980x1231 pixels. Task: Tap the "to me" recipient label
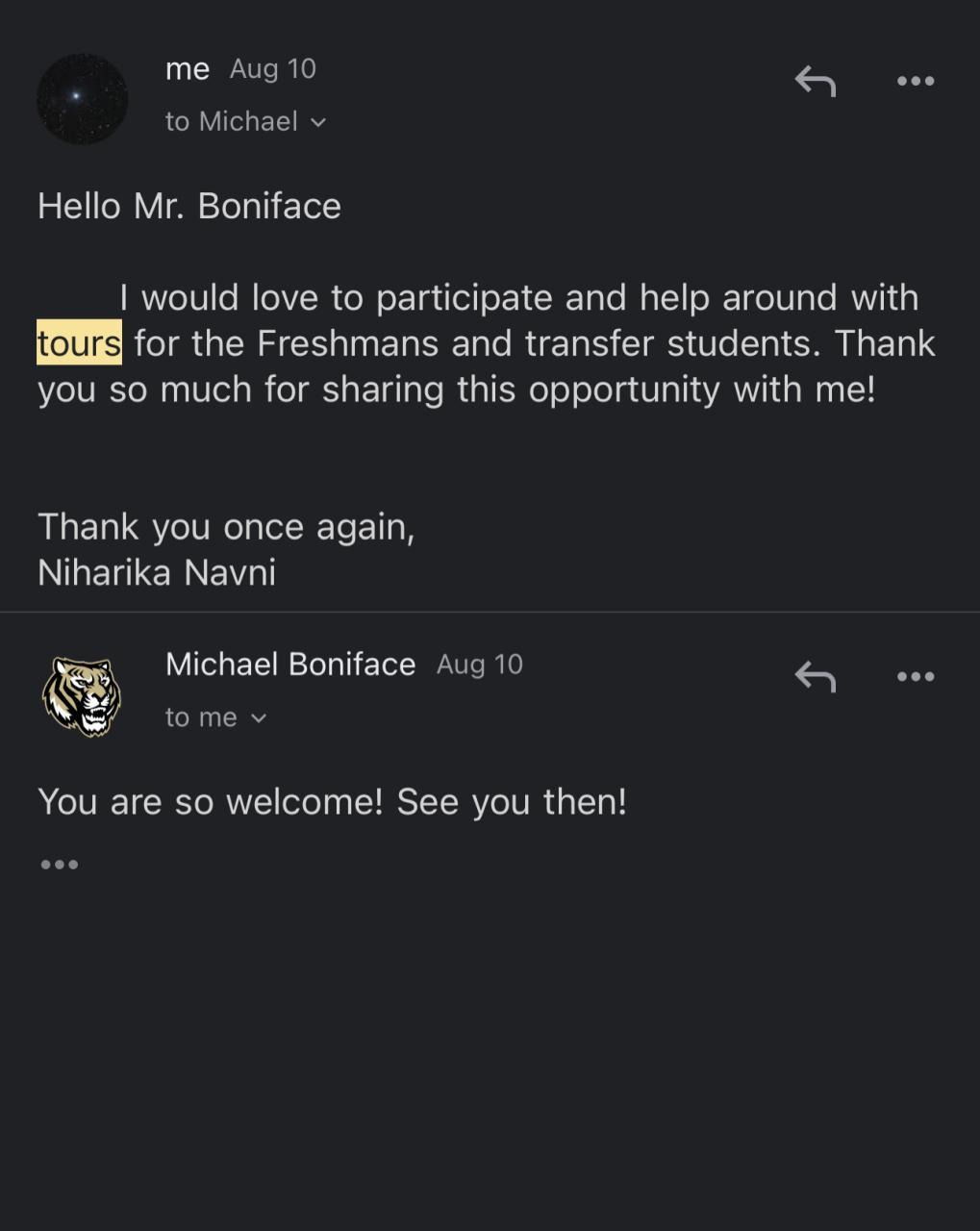pos(201,717)
